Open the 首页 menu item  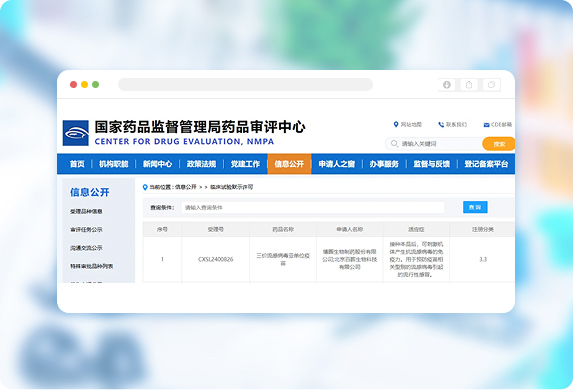(77, 164)
